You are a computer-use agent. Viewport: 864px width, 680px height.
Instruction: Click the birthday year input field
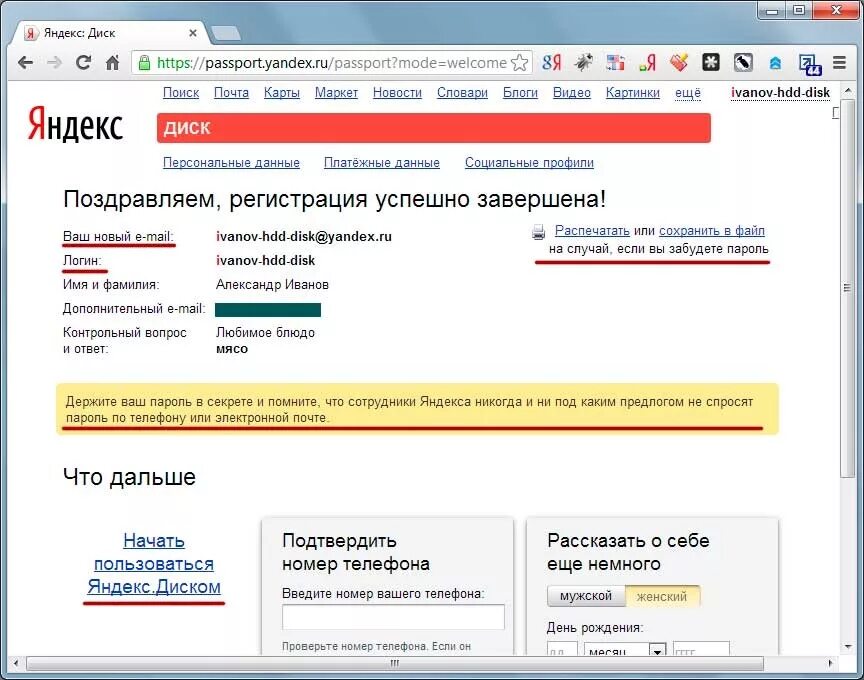701,649
